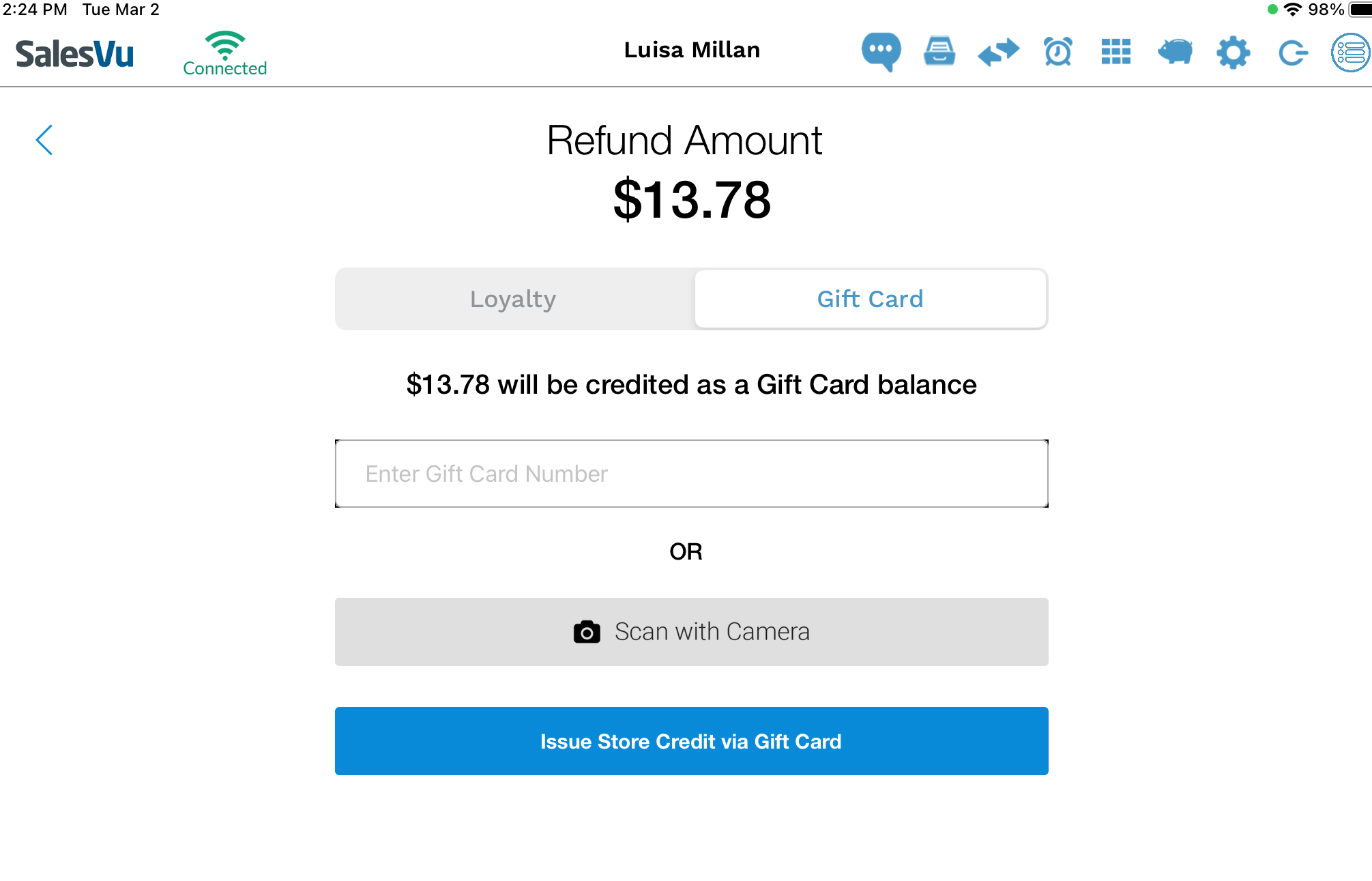1372x881 pixels.
Task: Click the two-arrows transfer icon
Action: tap(998, 52)
